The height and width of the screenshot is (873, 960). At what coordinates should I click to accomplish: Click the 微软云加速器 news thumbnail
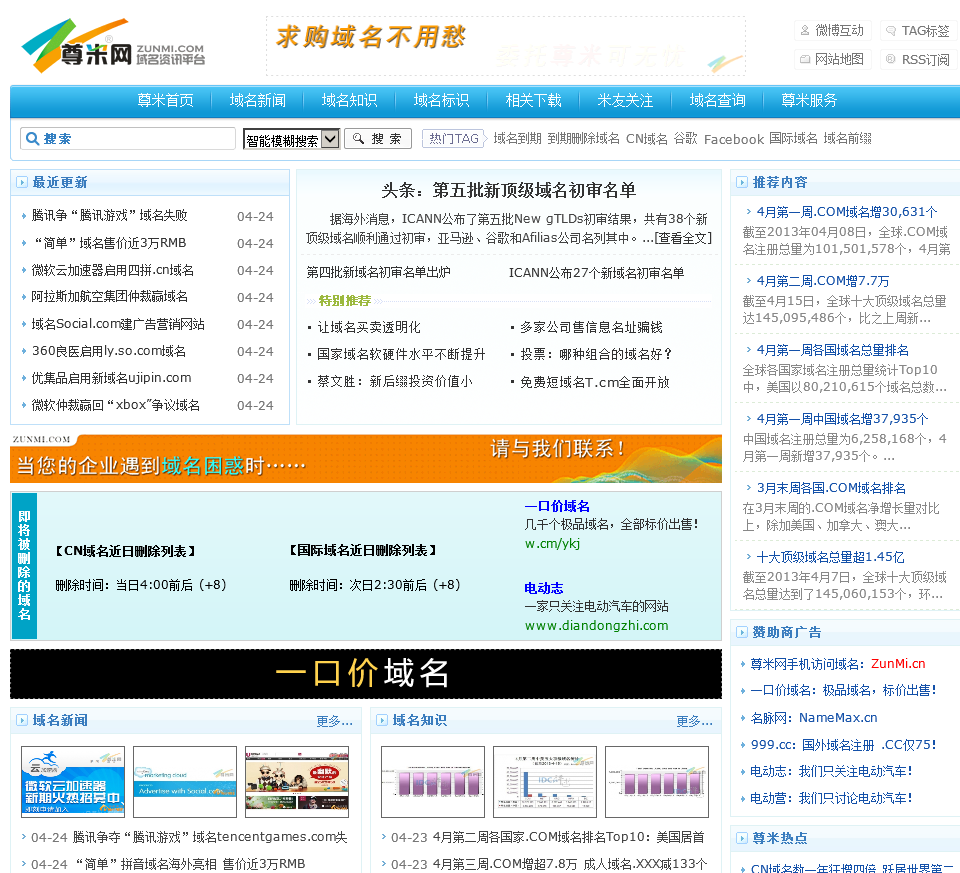coord(73,781)
